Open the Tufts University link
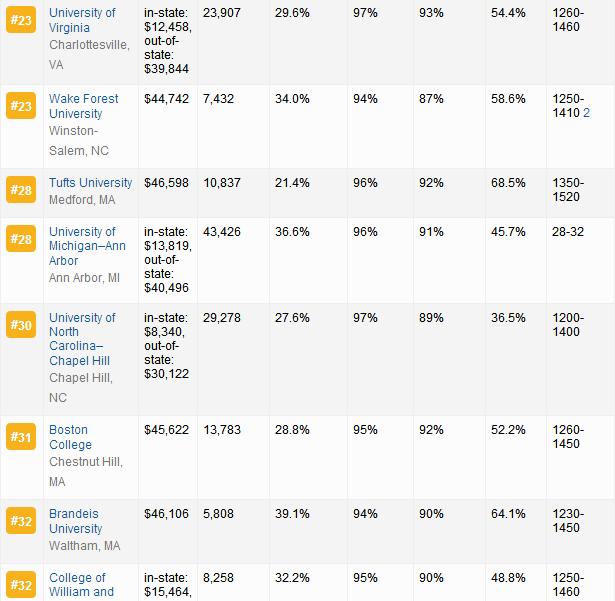 [90, 183]
